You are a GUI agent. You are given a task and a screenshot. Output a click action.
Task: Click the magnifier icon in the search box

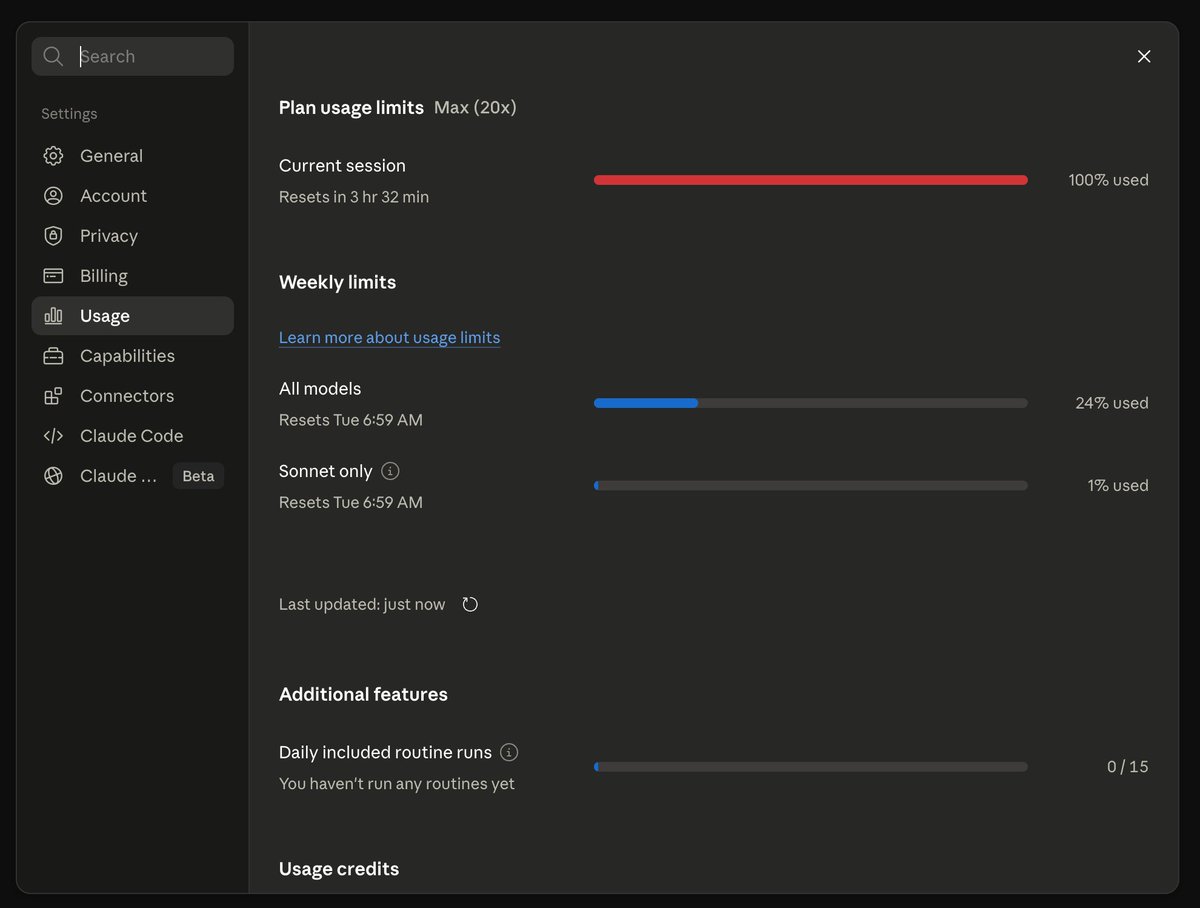tap(54, 57)
